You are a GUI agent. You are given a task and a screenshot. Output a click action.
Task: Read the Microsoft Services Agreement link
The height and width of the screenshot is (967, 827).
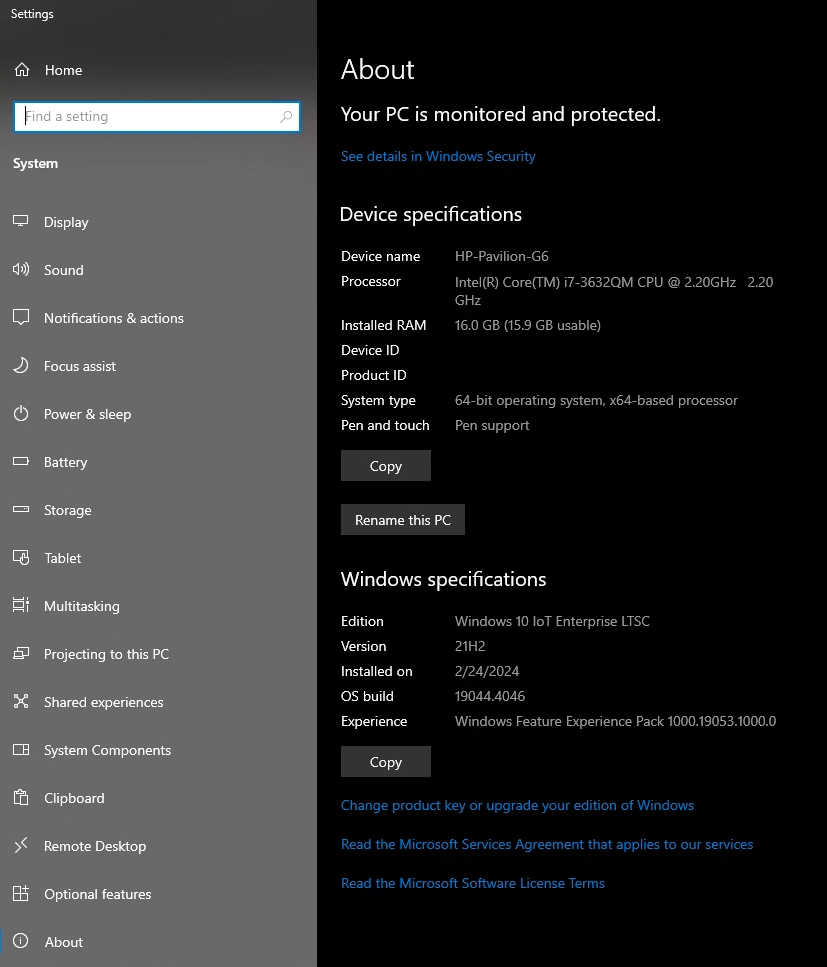point(547,844)
